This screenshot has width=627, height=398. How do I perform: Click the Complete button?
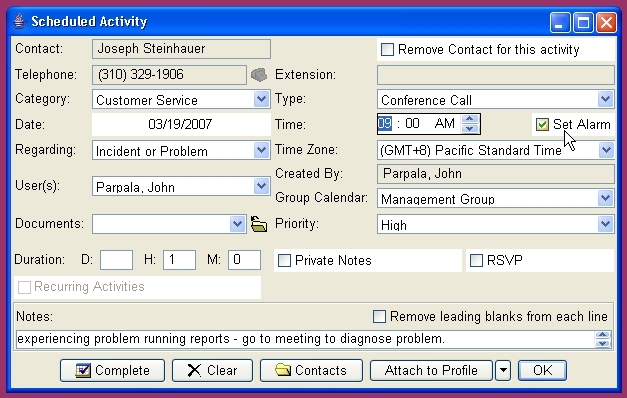pyautogui.click(x=112, y=370)
